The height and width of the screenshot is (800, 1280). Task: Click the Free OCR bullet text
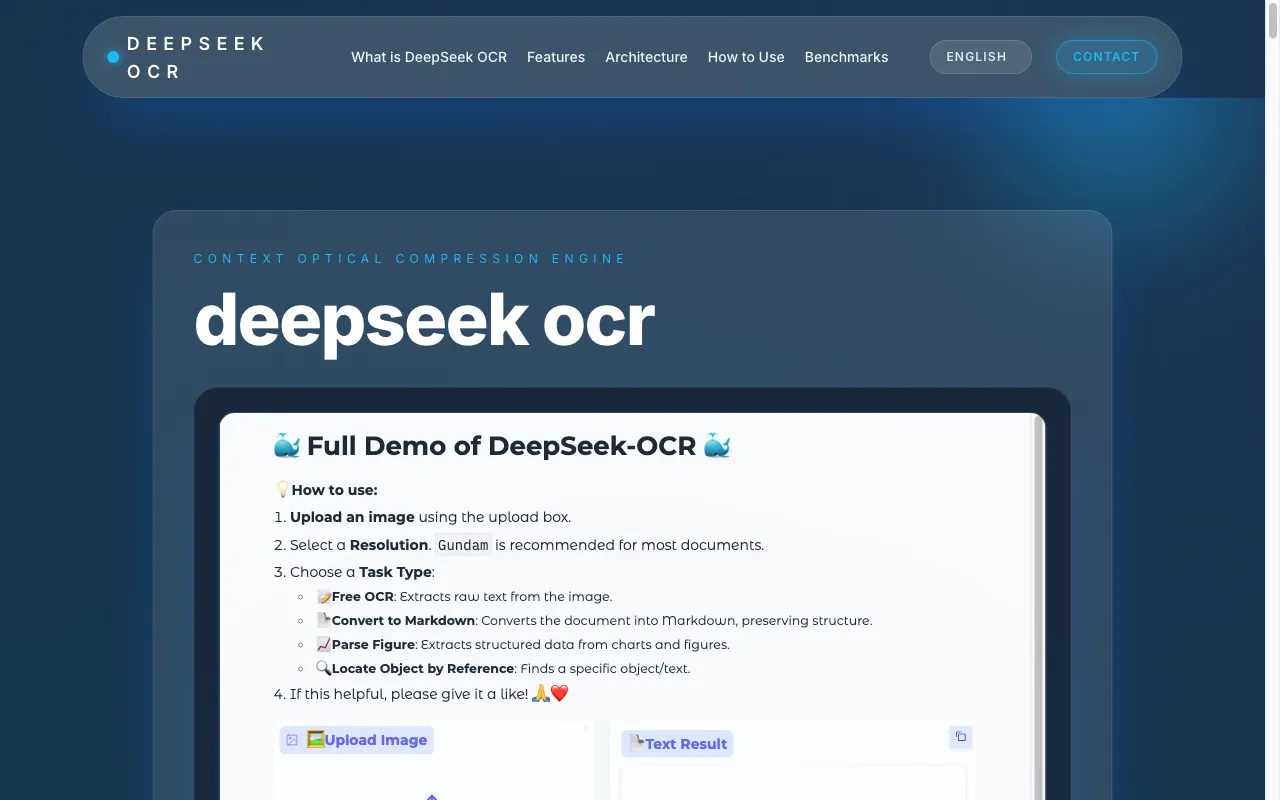[x=464, y=596]
